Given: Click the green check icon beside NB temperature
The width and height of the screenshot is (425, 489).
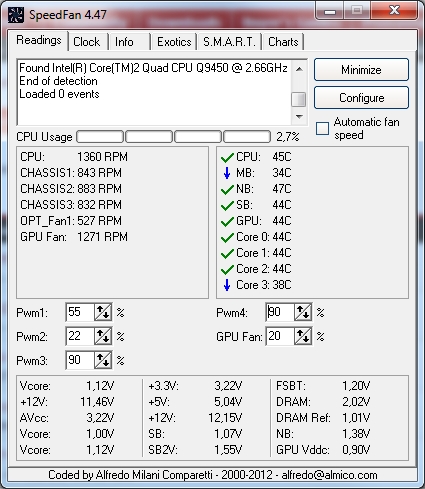Looking at the screenshot, I should [227, 189].
